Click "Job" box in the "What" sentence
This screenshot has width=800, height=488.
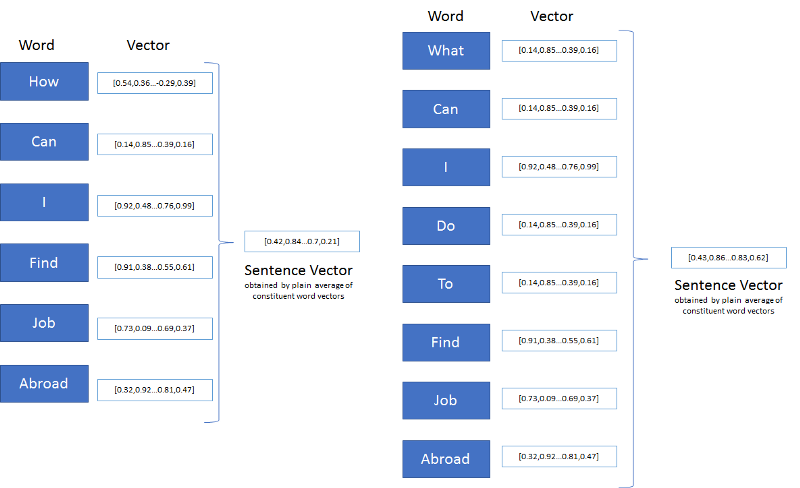point(445,400)
